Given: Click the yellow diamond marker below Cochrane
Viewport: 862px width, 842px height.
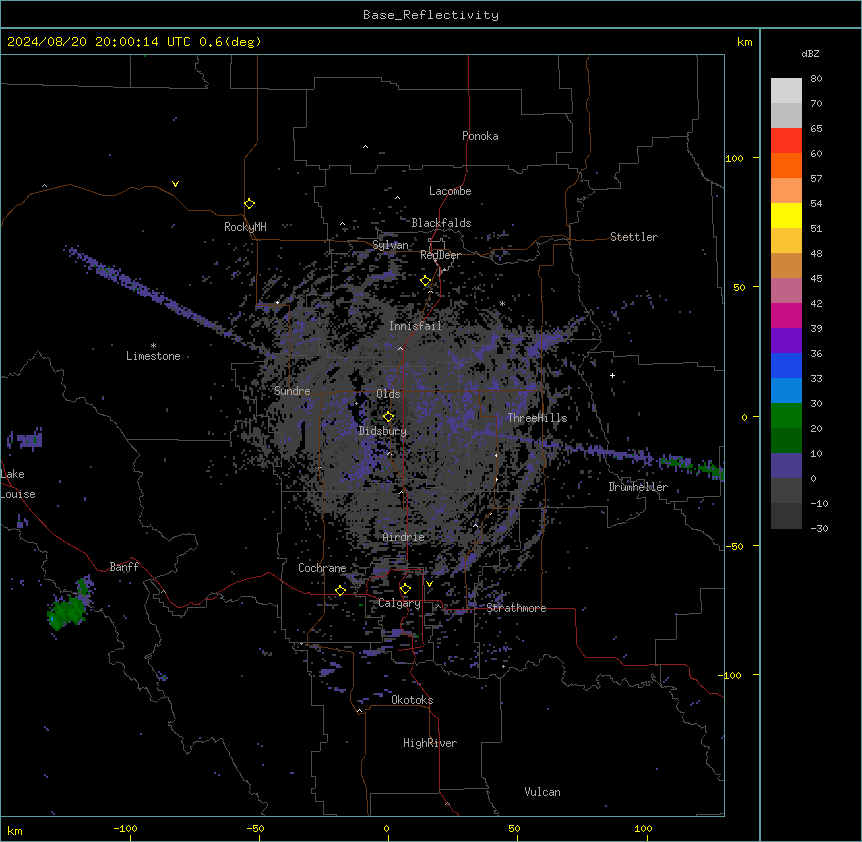Looking at the screenshot, I should point(340,590).
